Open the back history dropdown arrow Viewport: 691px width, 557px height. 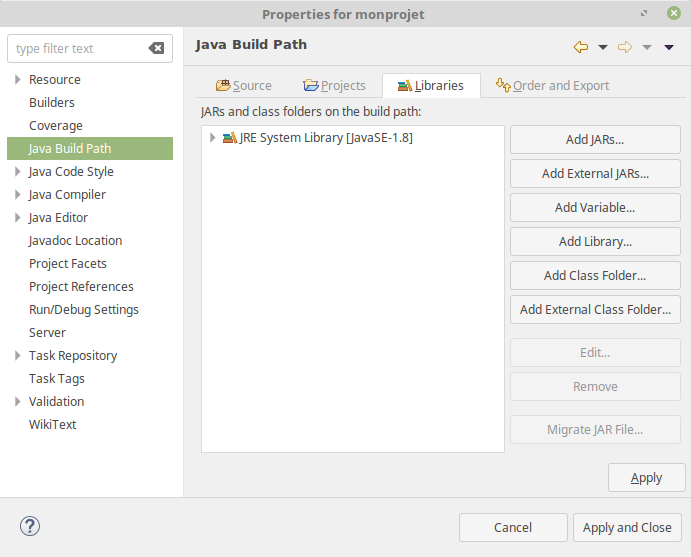[603, 47]
